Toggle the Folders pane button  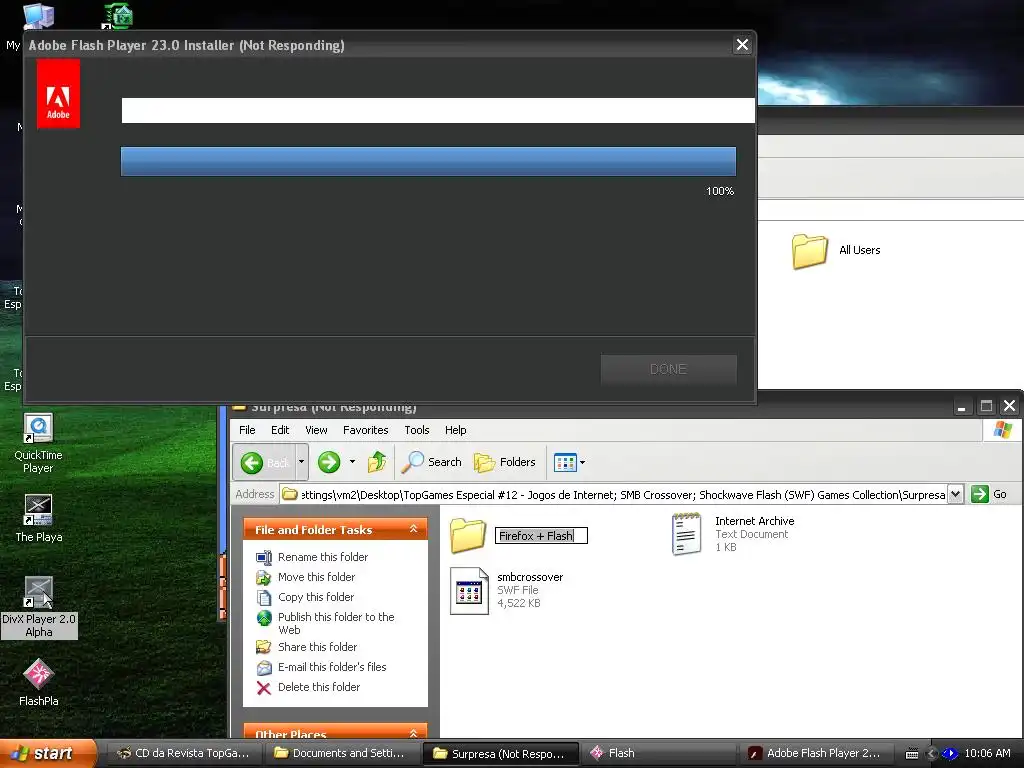505,462
